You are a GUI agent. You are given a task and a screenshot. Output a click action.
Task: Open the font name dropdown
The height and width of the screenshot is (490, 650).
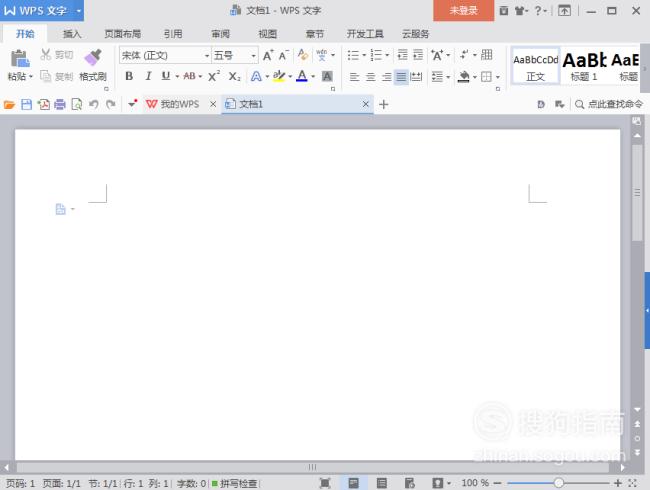click(206, 55)
